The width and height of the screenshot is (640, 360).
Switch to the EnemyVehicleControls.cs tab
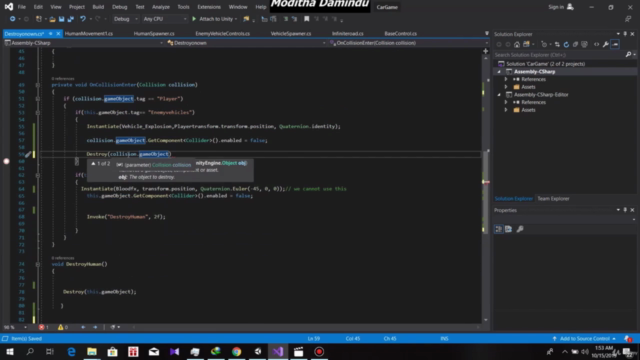pos(222,33)
